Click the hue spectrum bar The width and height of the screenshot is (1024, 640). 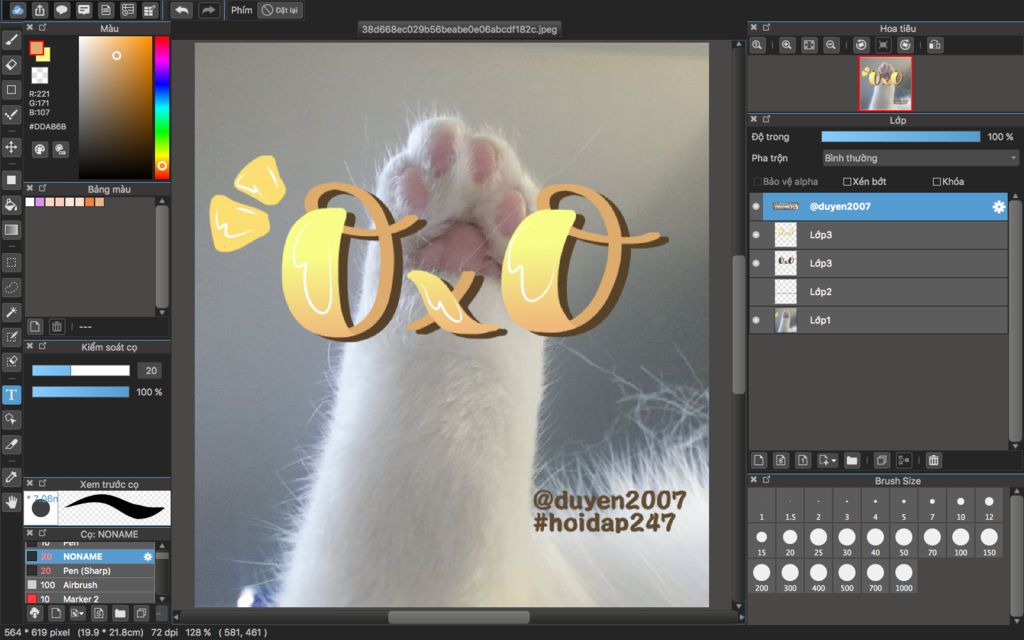(161, 106)
